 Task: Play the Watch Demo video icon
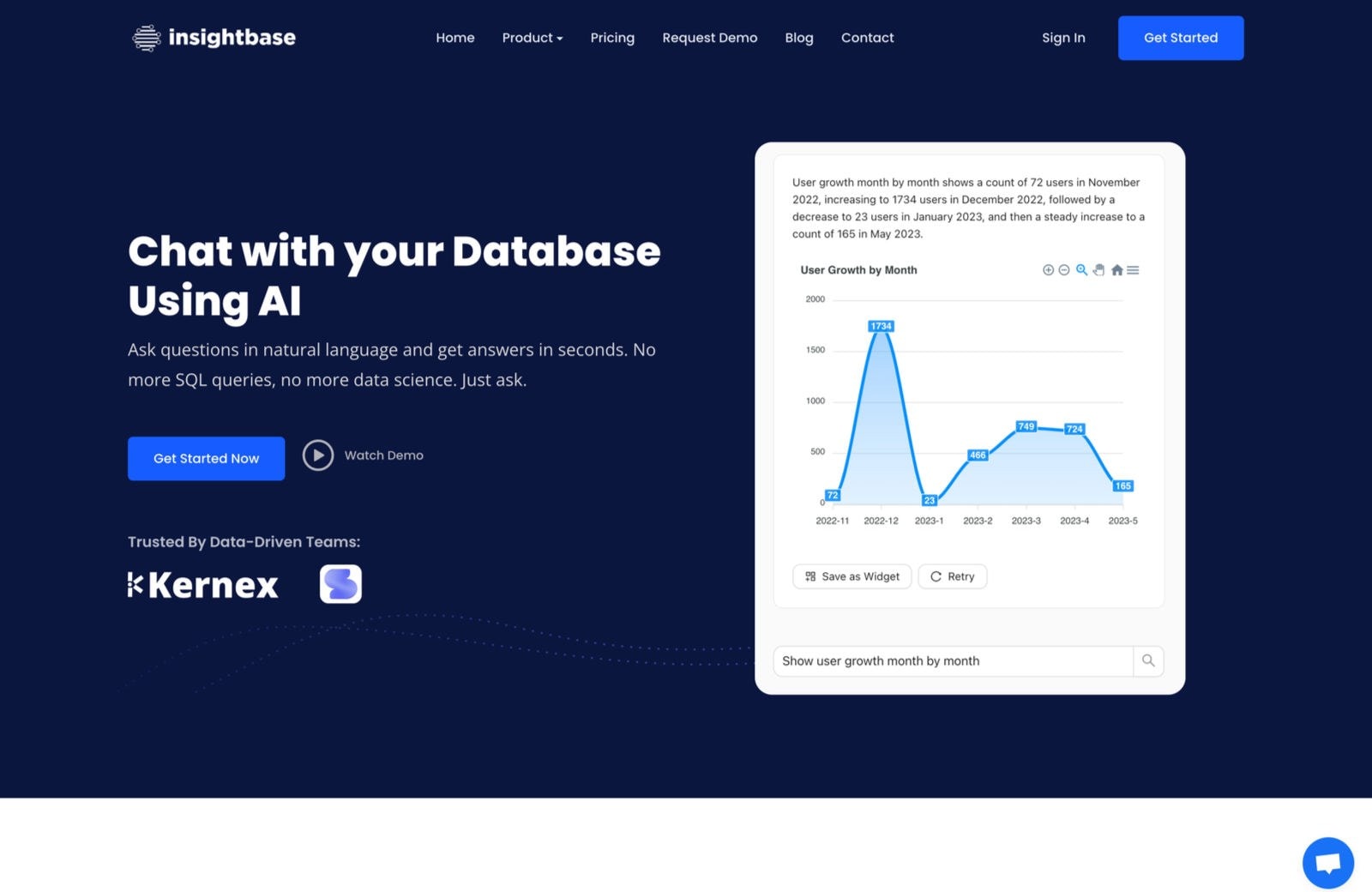point(318,455)
